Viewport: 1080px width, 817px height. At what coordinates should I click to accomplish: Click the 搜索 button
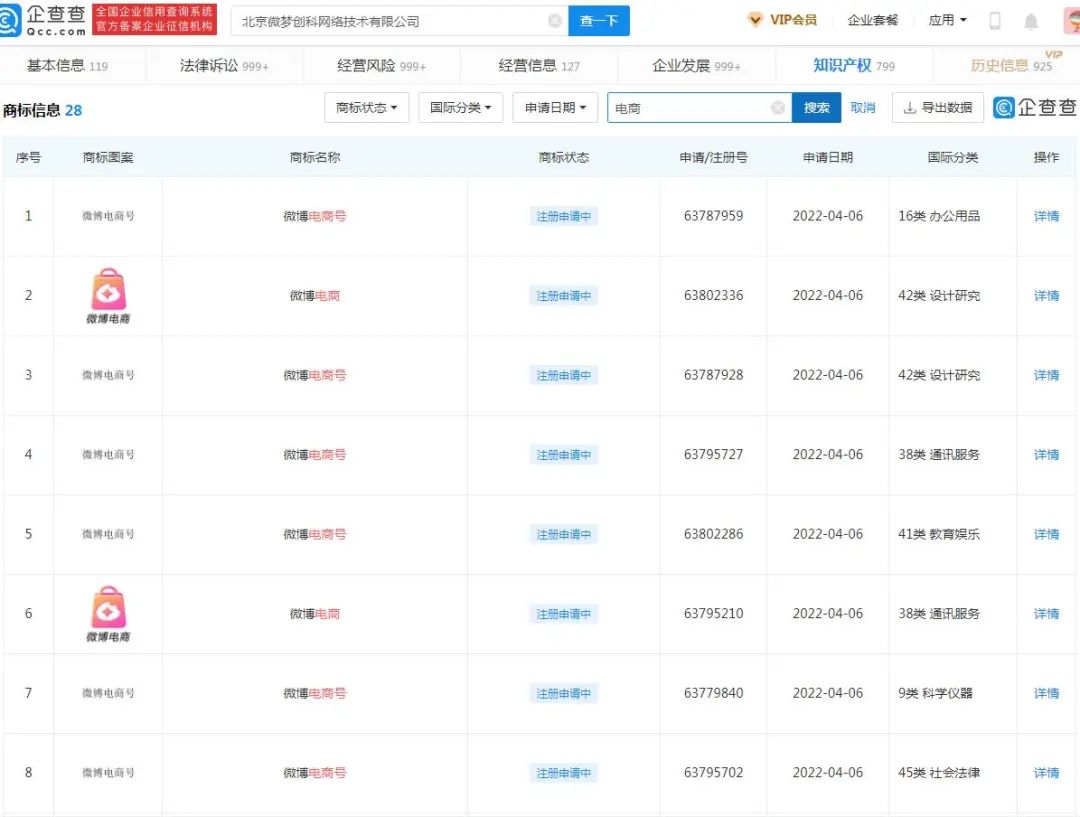click(x=816, y=107)
